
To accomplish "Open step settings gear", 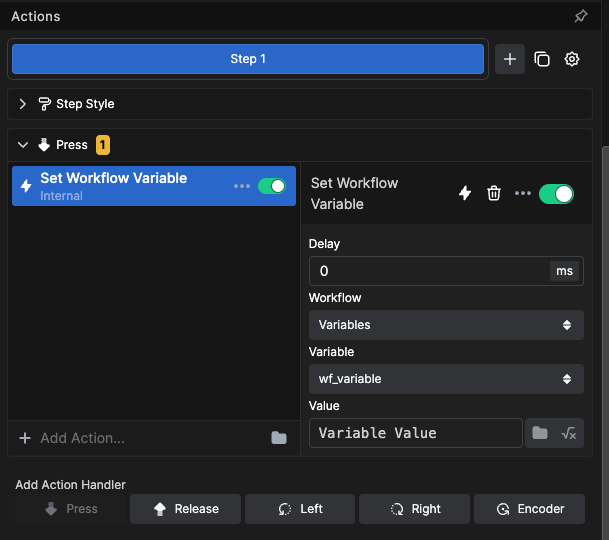I will (x=572, y=59).
